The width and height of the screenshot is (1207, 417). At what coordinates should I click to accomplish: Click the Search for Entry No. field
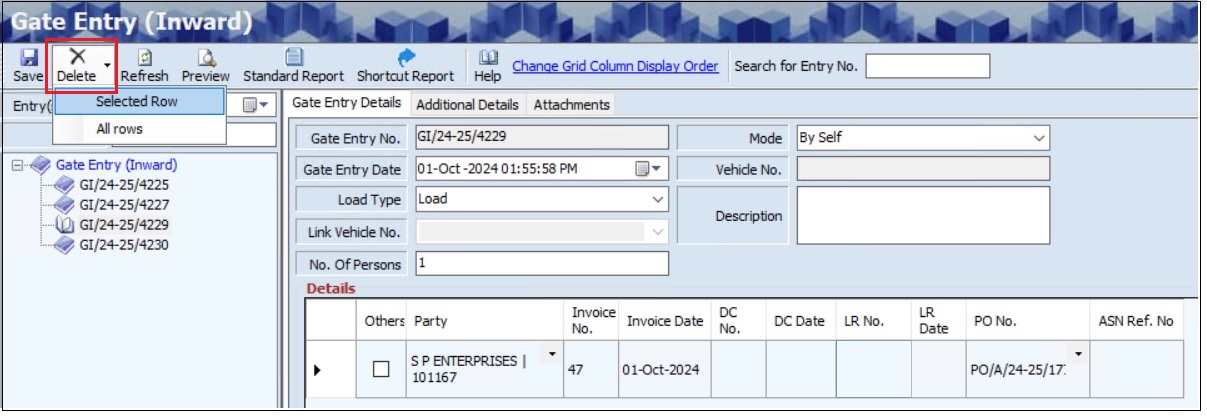(927, 67)
